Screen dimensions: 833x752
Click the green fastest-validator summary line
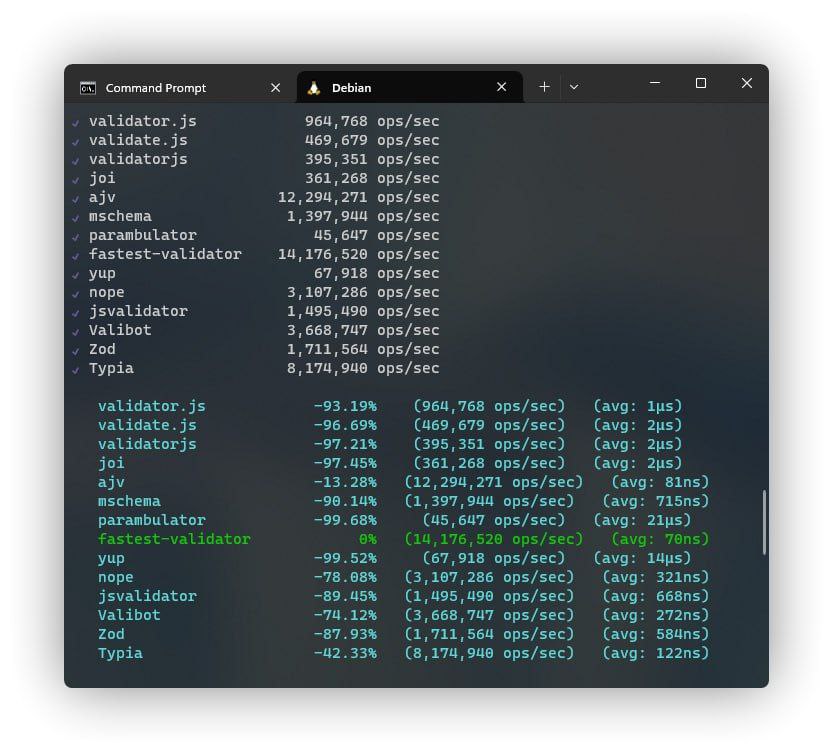pyautogui.click(x=174, y=539)
